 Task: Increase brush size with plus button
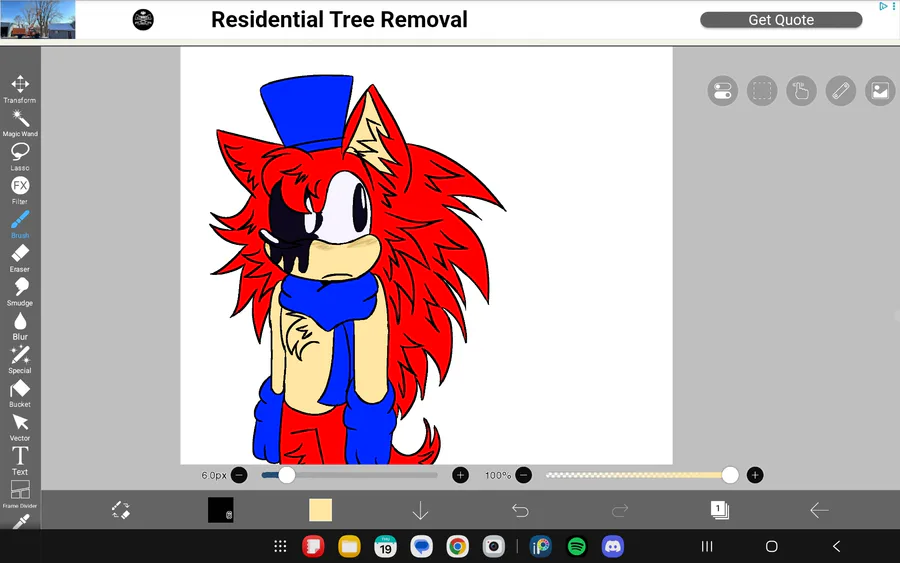tap(460, 475)
